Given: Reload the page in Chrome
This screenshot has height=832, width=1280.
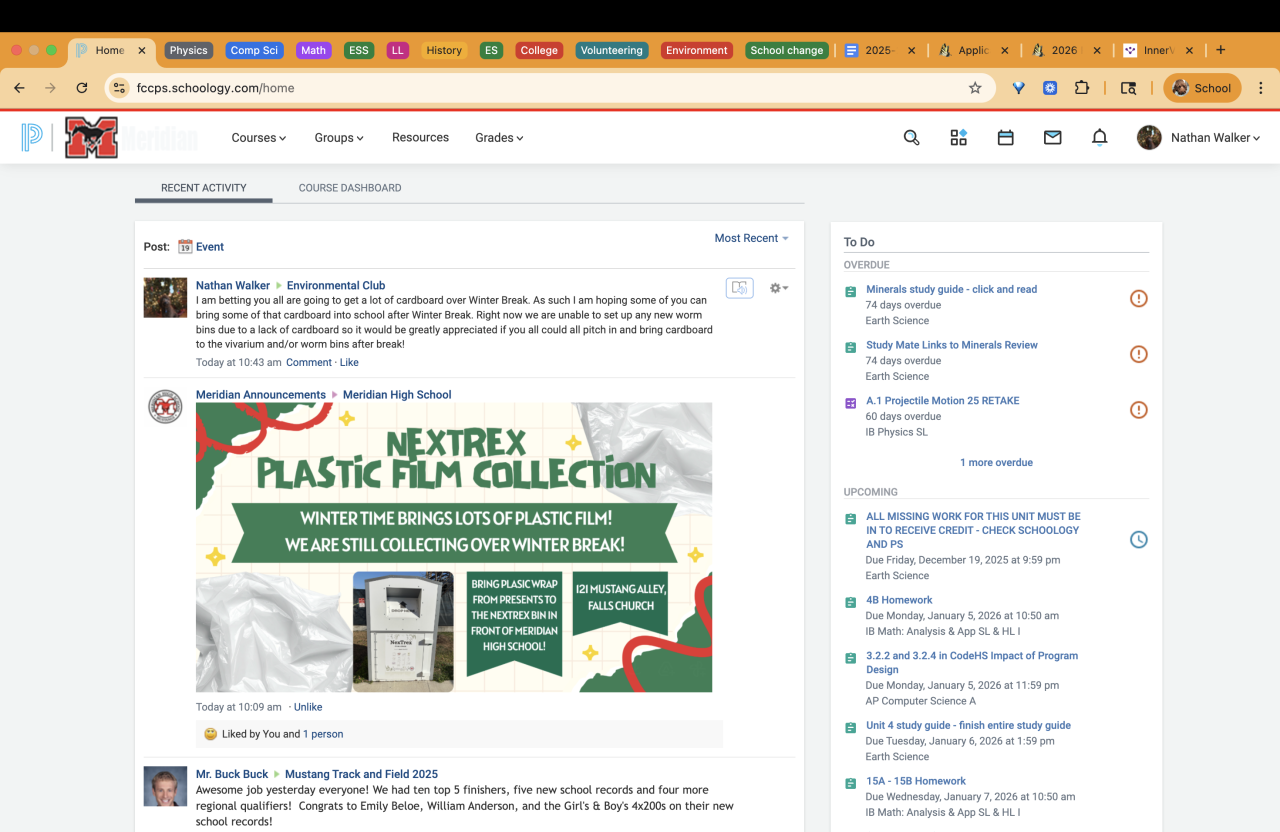Looking at the screenshot, I should (x=82, y=88).
